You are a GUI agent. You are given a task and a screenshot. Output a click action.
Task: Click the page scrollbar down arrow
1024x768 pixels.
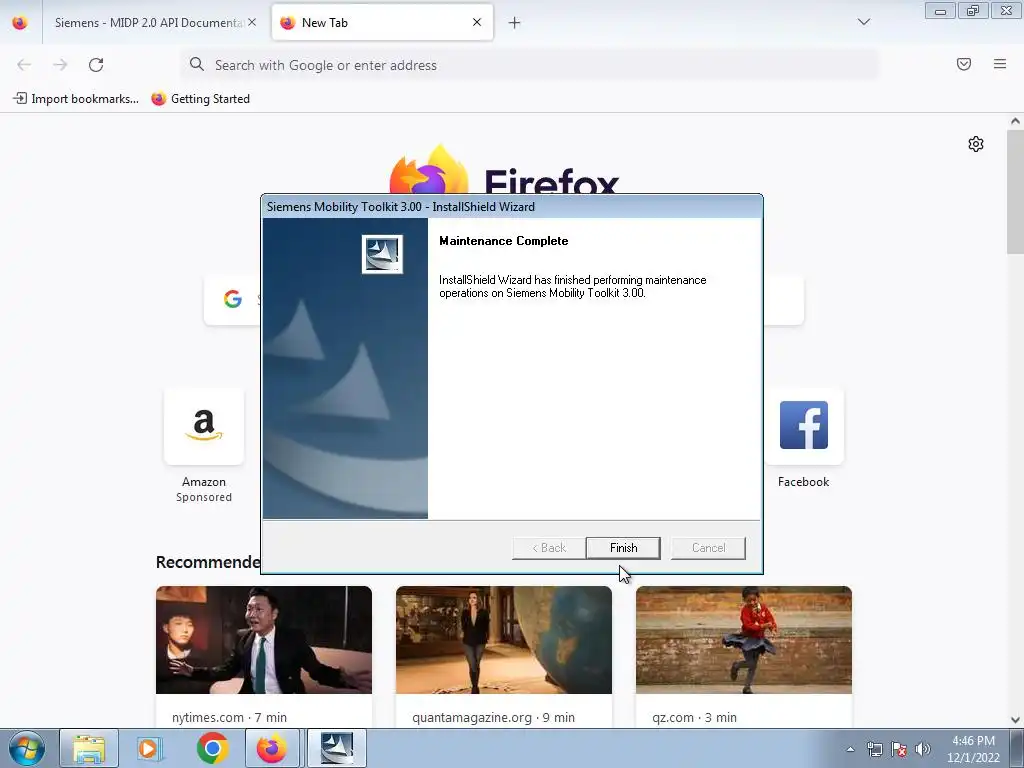tap(1015, 719)
